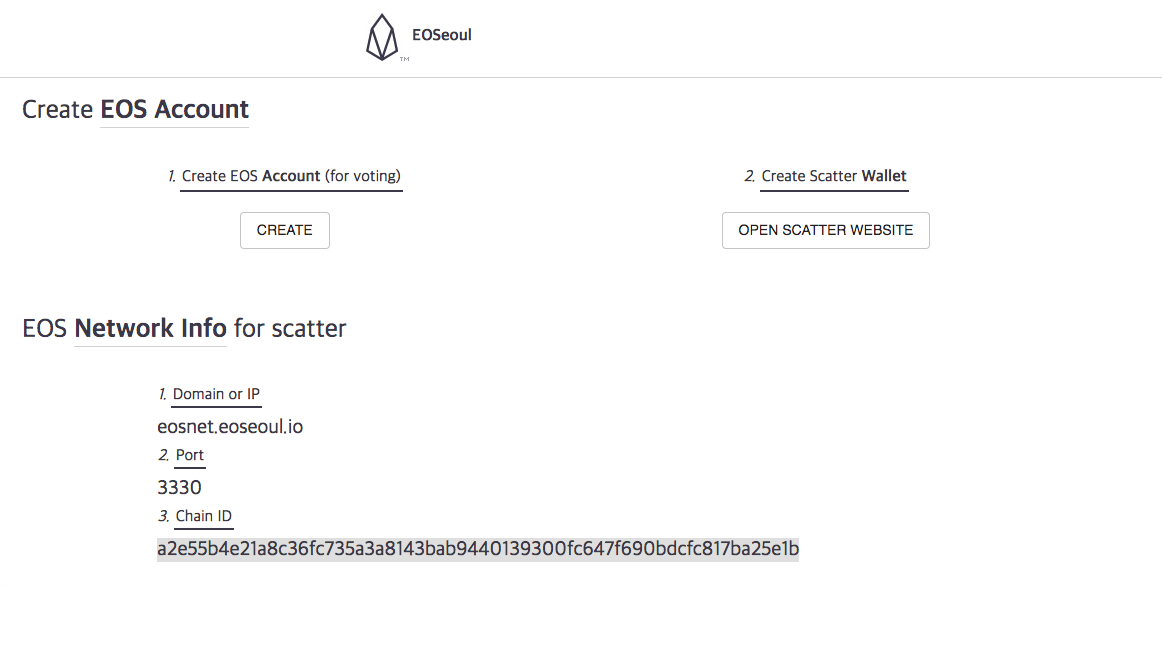Click number 3 beside Chain ID

[x=164, y=516]
